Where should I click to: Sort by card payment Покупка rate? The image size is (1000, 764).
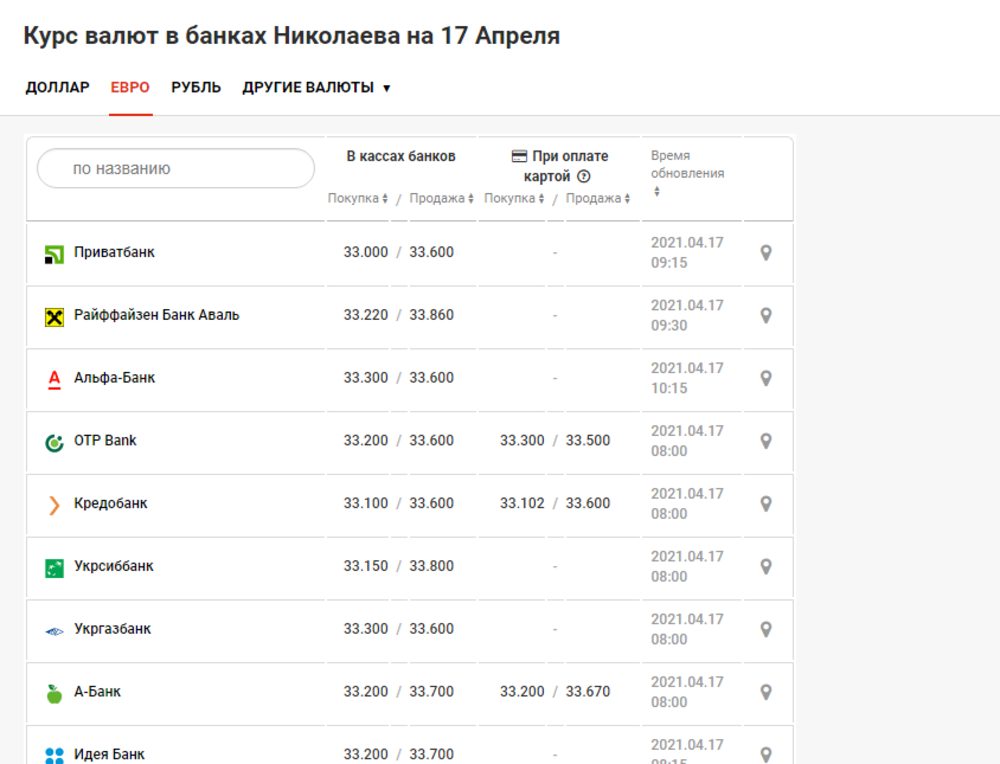point(514,198)
